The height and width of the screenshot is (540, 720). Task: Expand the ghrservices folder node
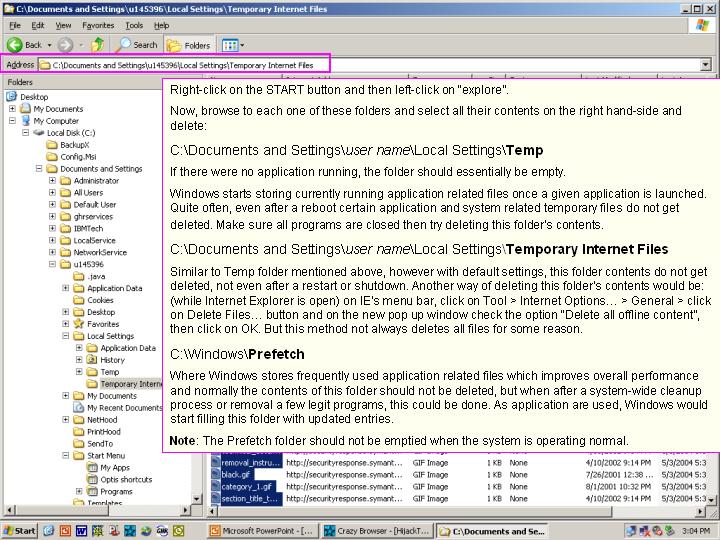pos(52,216)
